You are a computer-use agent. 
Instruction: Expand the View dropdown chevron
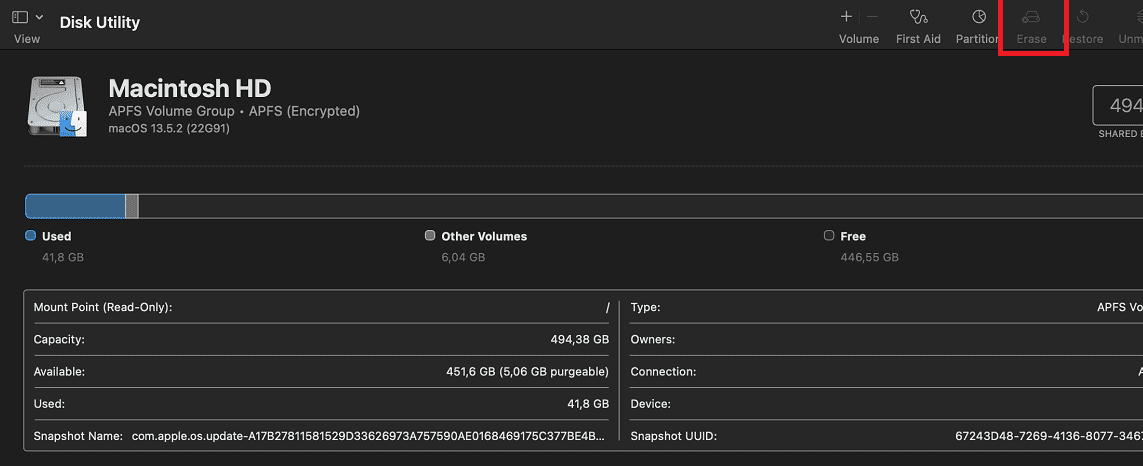(x=39, y=17)
